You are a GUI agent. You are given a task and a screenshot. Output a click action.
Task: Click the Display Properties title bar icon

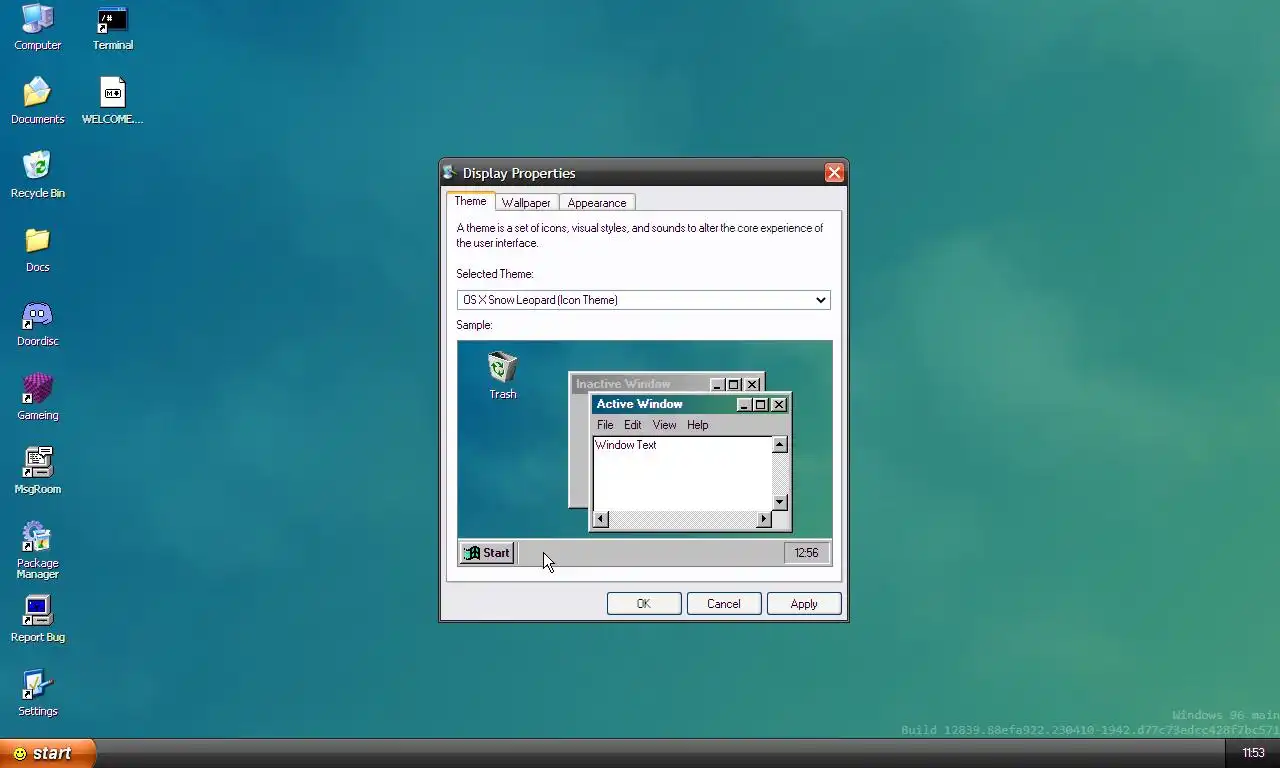pyautogui.click(x=450, y=173)
